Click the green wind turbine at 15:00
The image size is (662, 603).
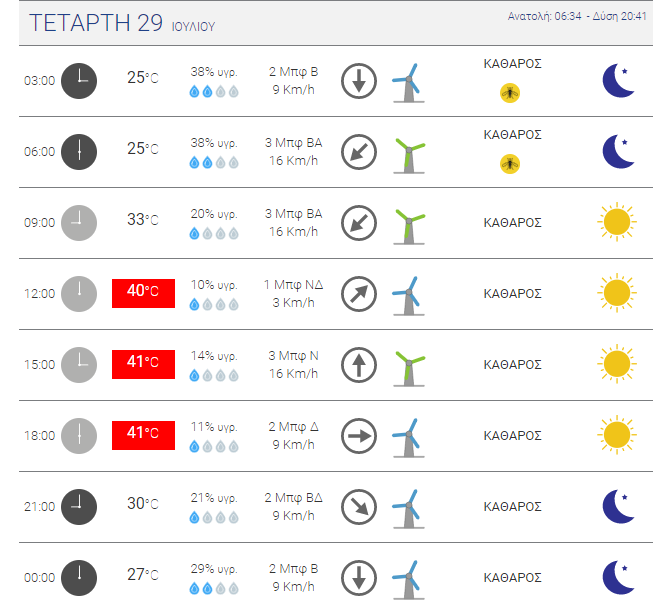pyautogui.click(x=409, y=368)
